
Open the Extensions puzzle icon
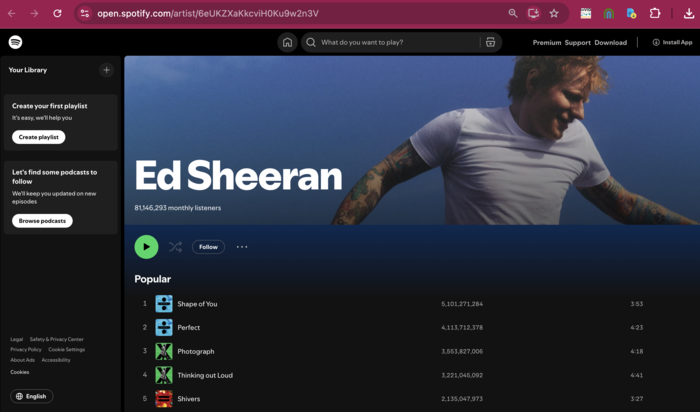tap(655, 13)
